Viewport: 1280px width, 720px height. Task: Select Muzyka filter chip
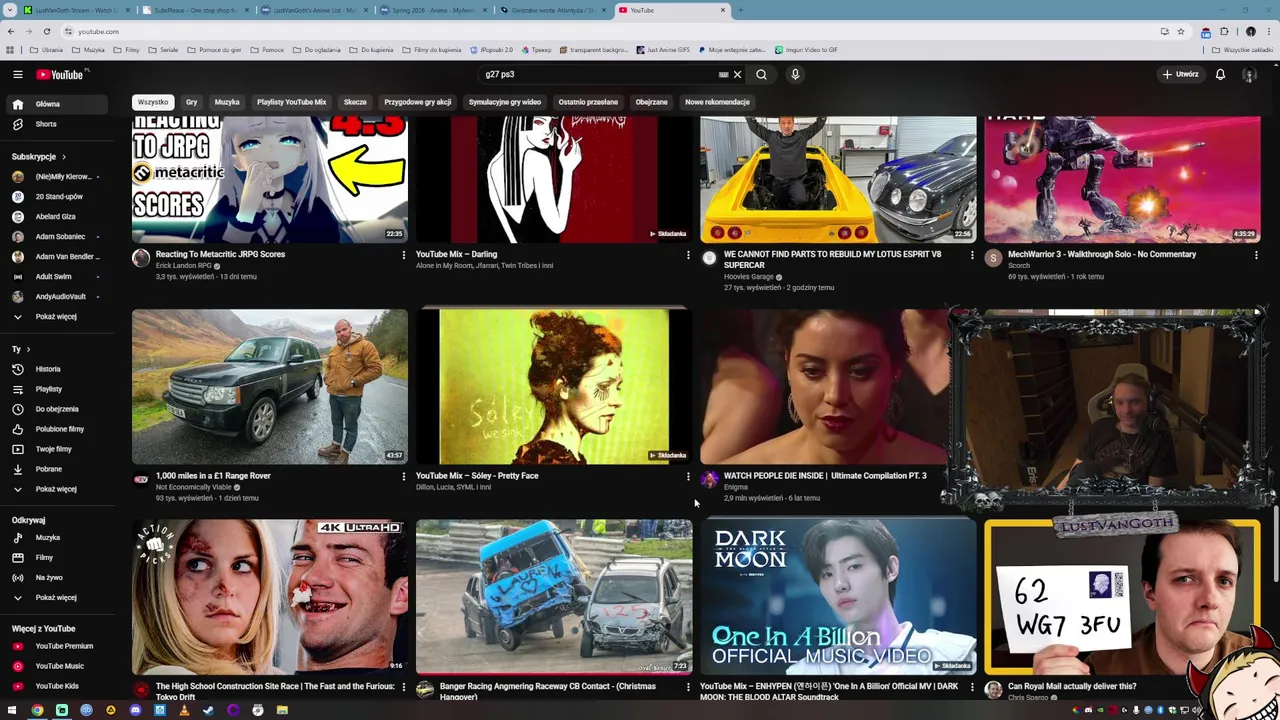[227, 102]
